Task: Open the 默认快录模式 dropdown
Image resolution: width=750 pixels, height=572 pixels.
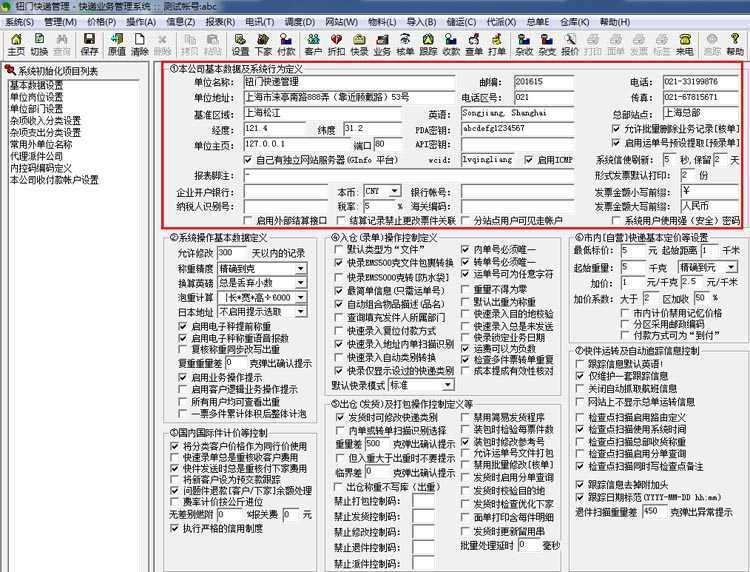Action: [447, 385]
